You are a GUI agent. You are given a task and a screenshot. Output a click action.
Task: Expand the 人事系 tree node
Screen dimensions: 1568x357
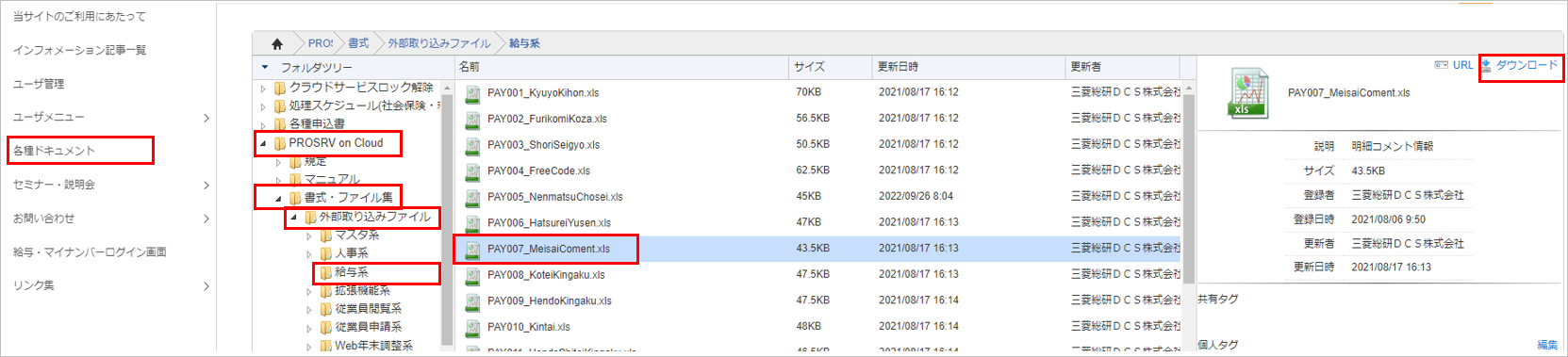(309, 254)
